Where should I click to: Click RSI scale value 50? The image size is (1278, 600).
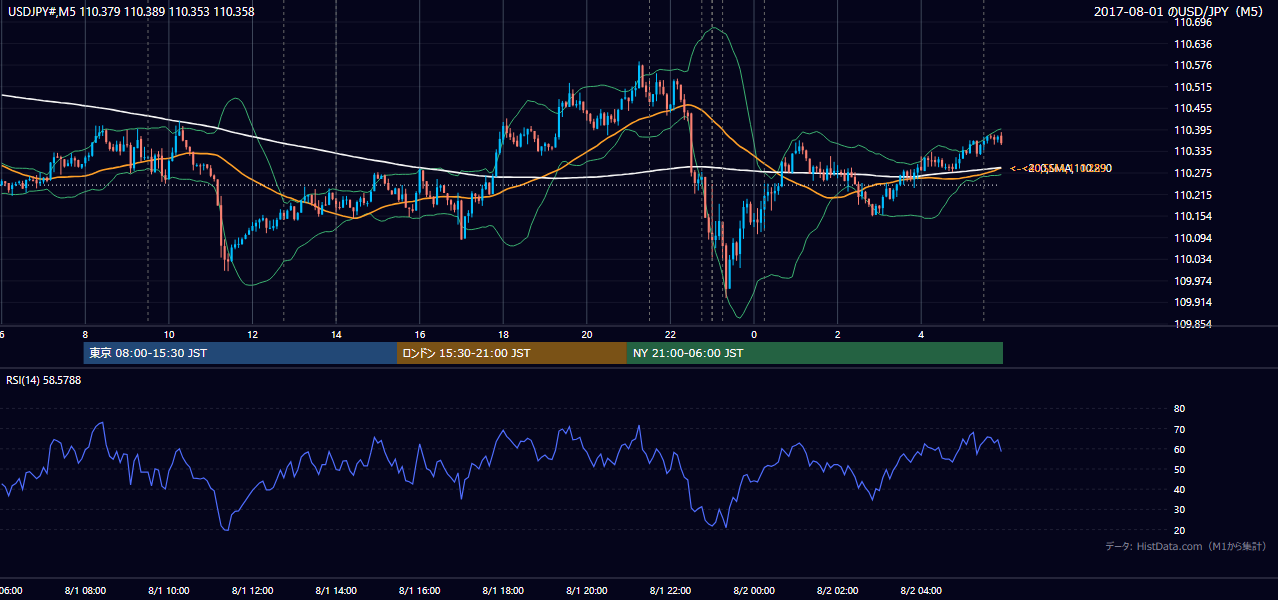[1179, 469]
